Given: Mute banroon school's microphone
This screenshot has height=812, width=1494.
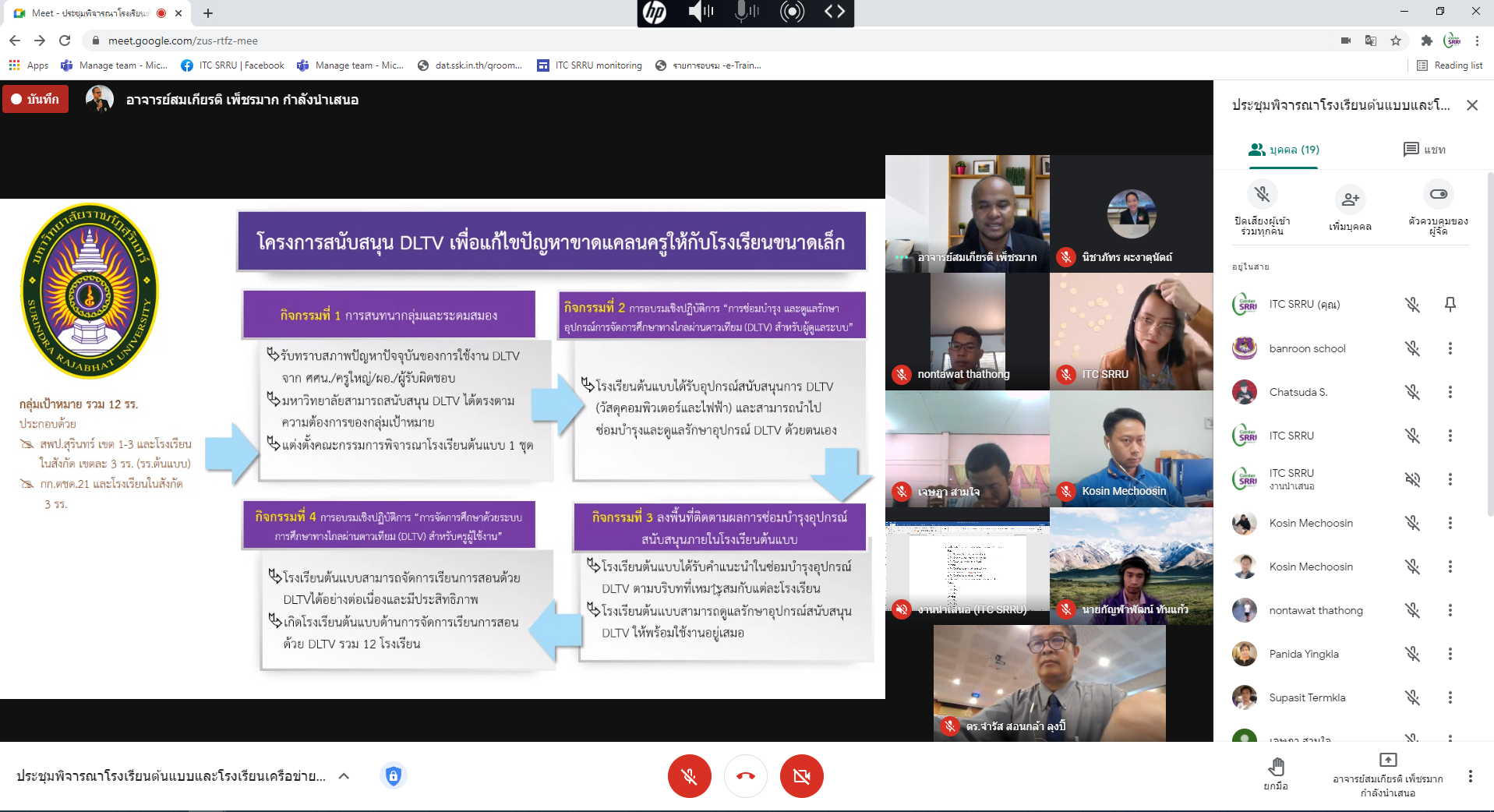Looking at the screenshot, I should coord(1412,348).
